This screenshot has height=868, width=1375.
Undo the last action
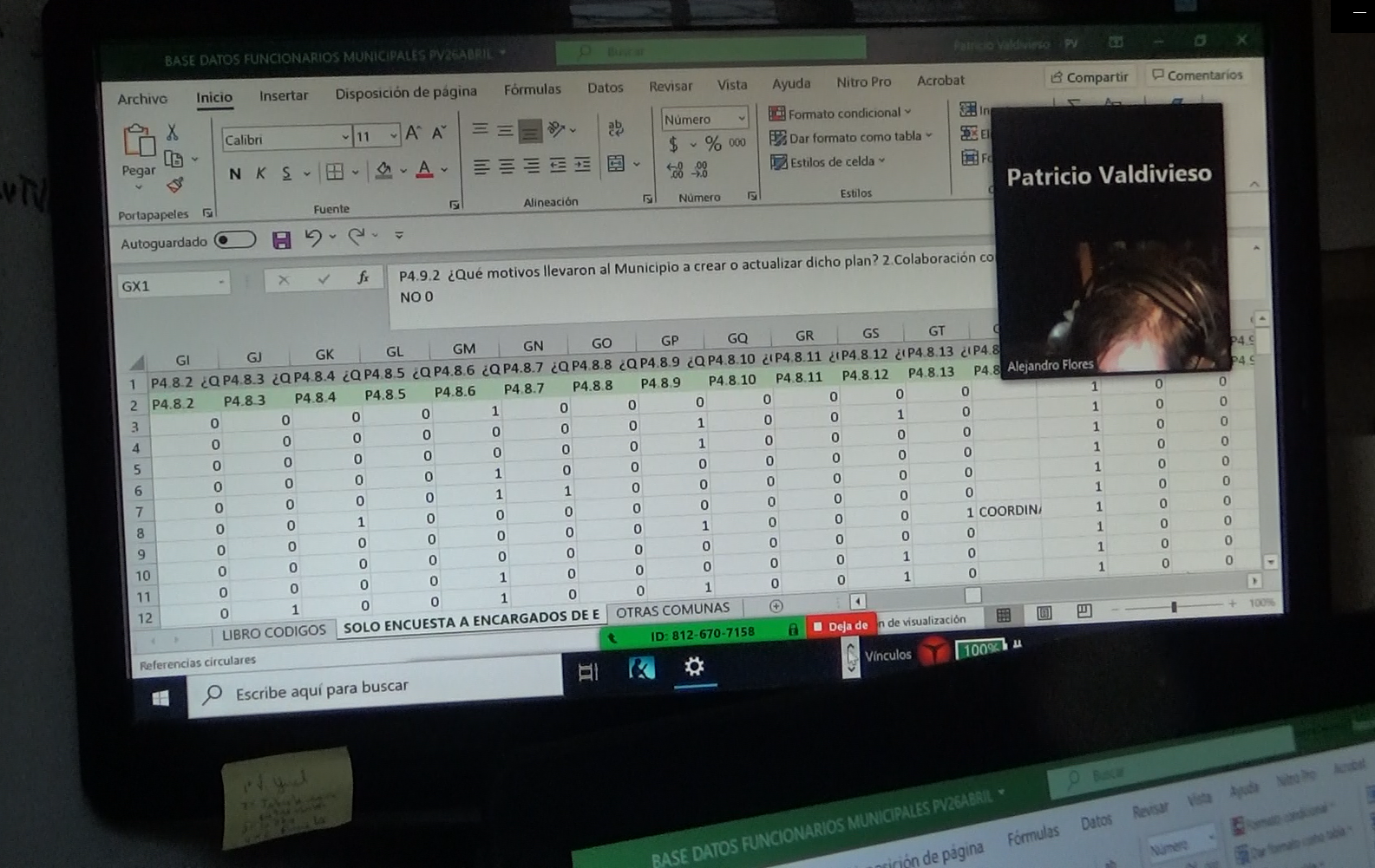click(313, 238)
